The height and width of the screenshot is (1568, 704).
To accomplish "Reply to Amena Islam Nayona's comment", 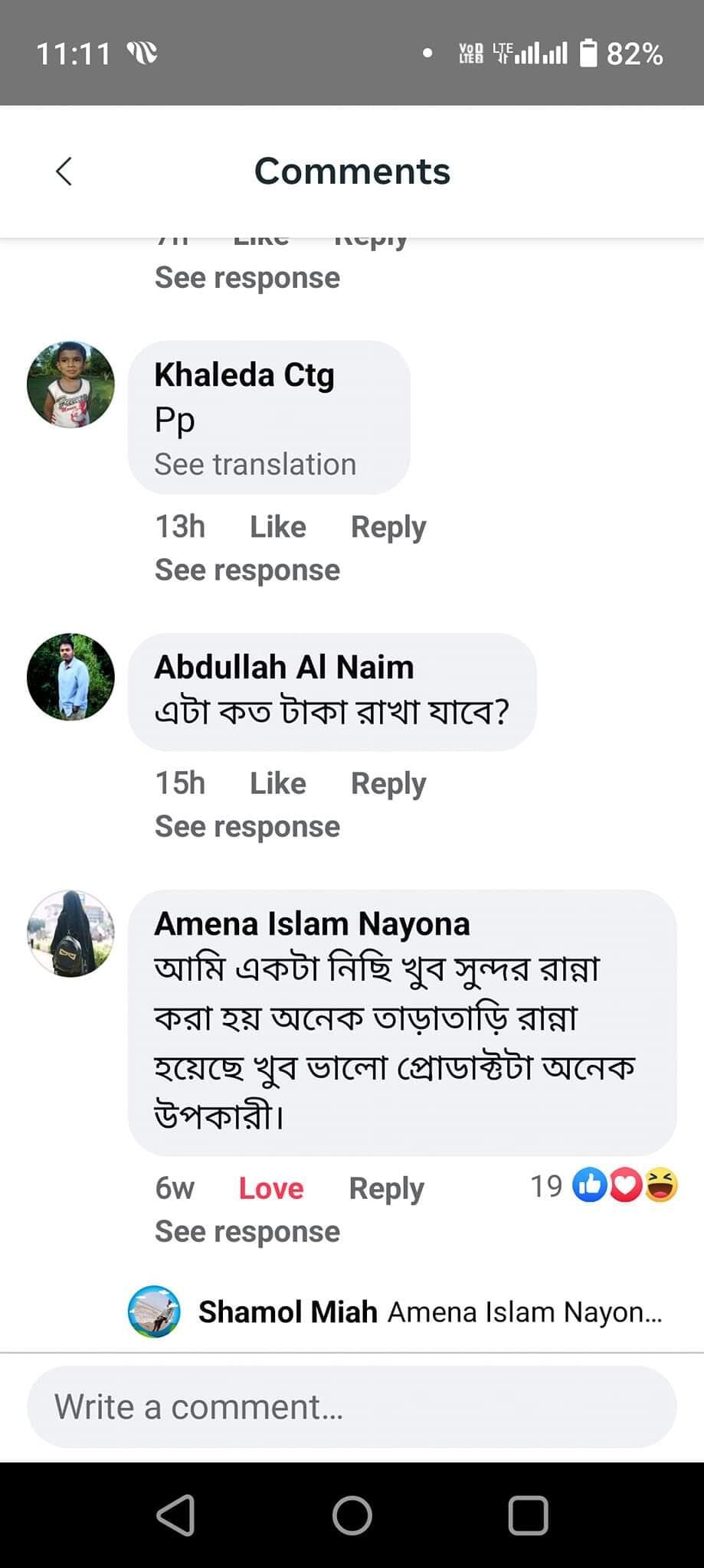I will tap(386, 1188).
